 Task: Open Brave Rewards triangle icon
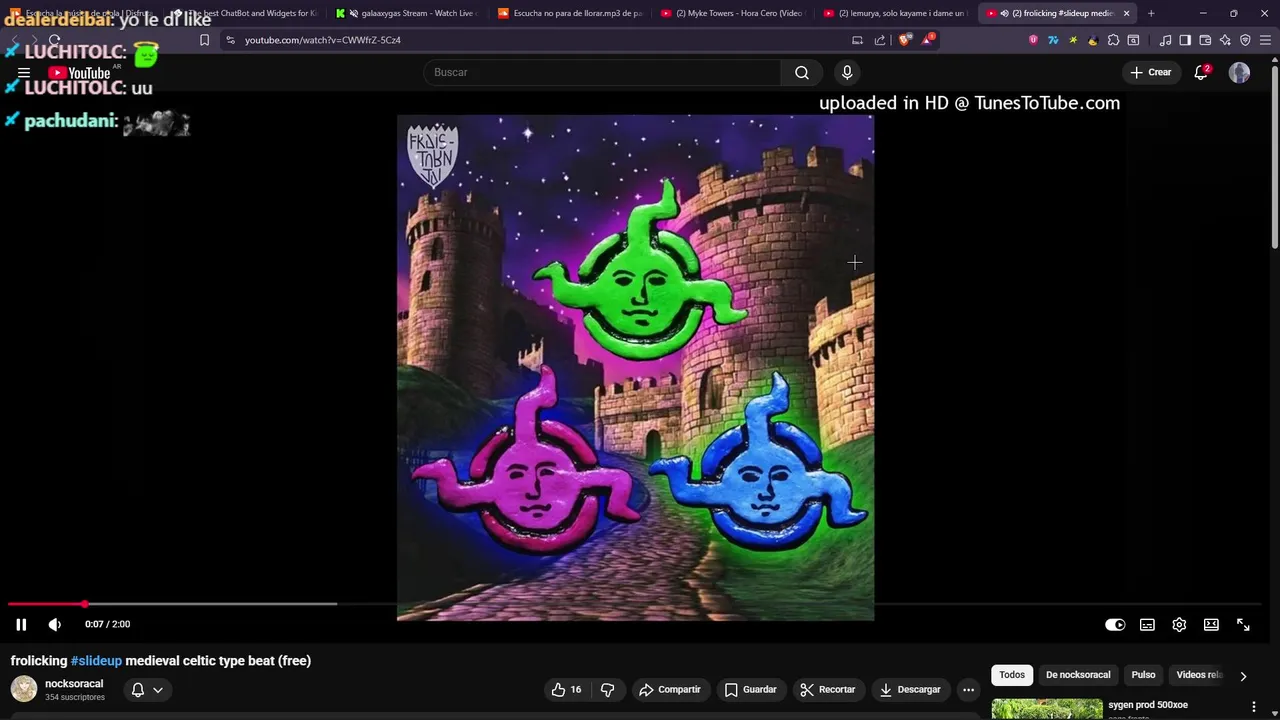click(x=928, y=40)
